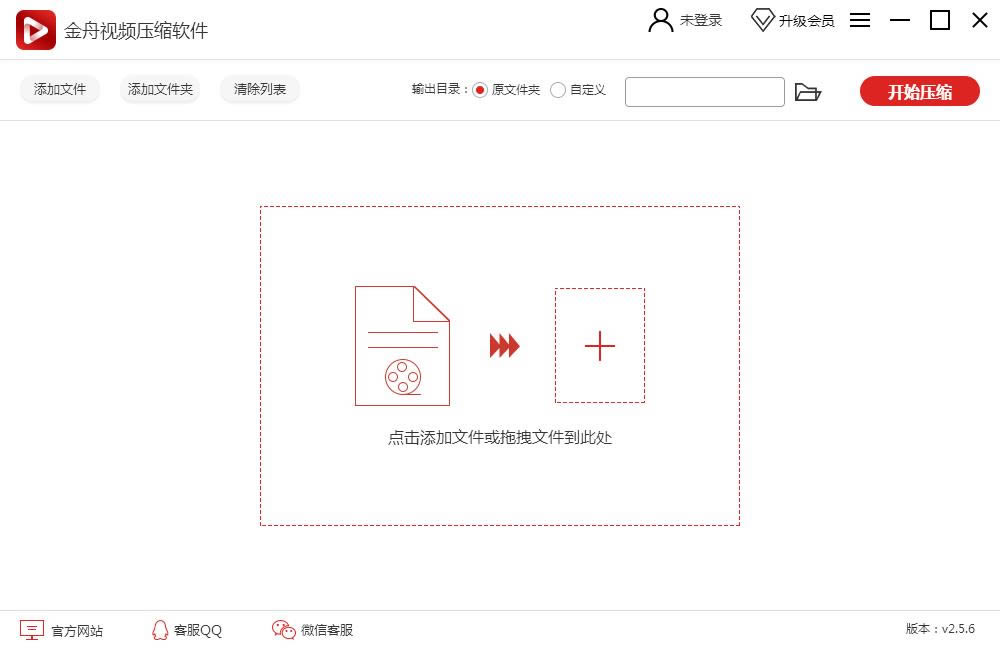
Task: Click the 添加文件 button
Action: coord(60,89)
